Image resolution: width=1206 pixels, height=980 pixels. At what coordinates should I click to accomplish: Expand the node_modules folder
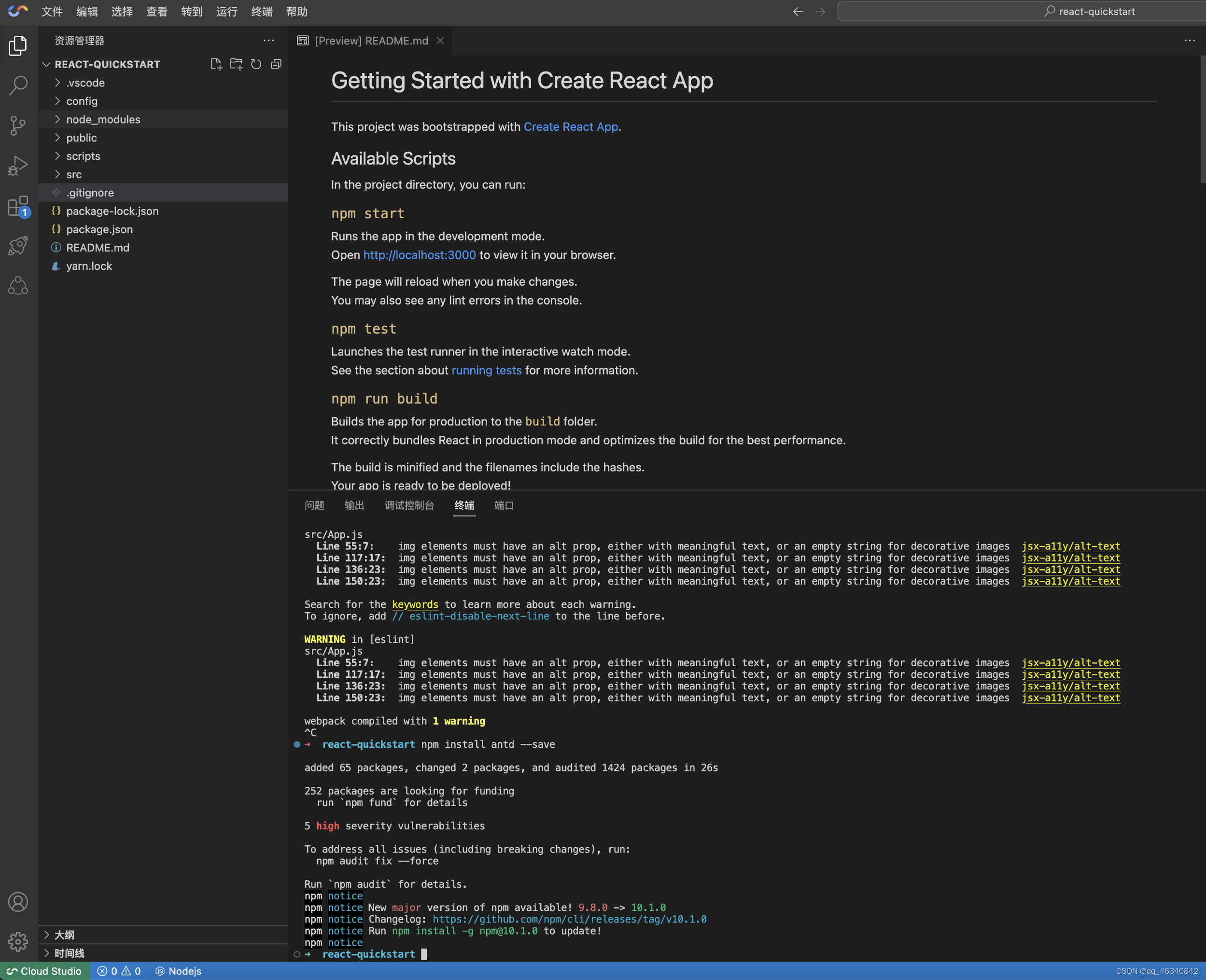[x=163, y=119]
